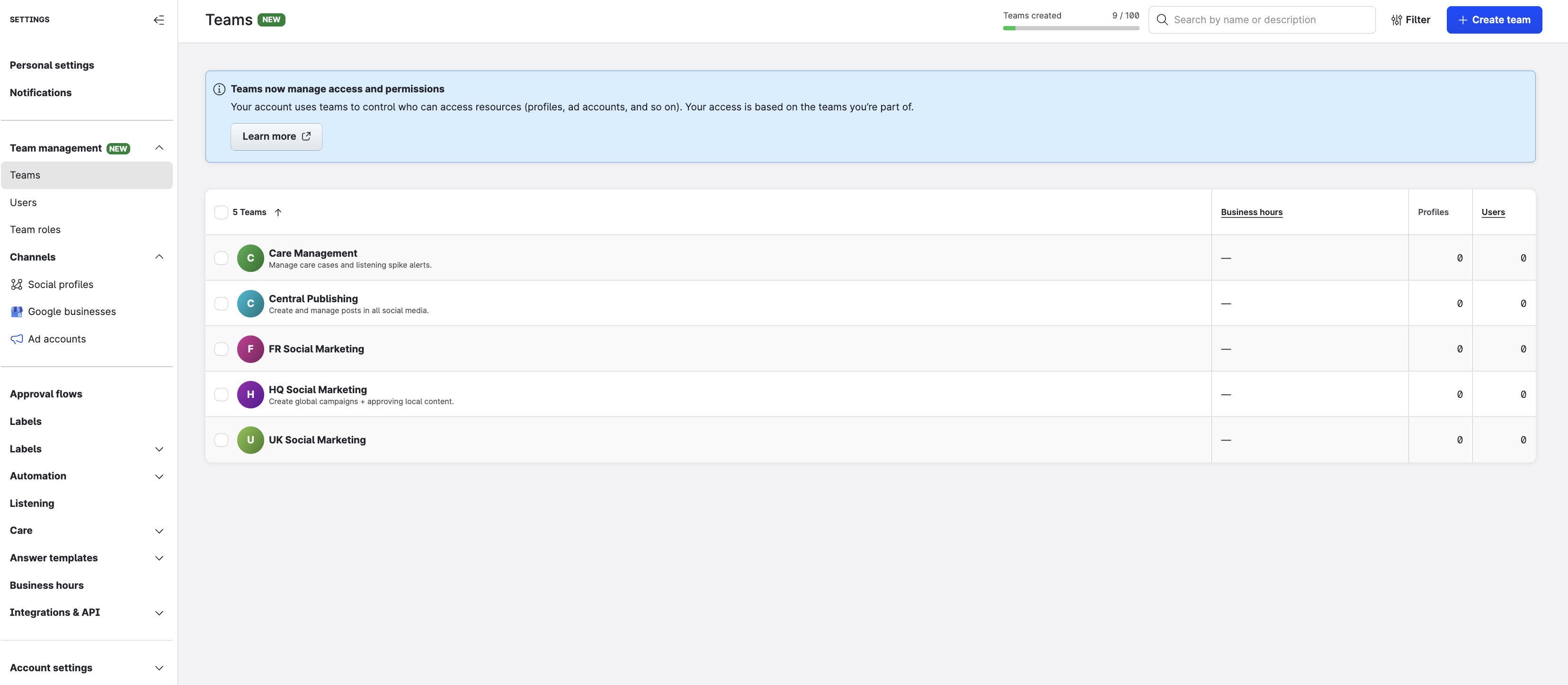Screen dimensions: 1568x685
Task: Collapse the settings sidebar icon
Action: click(159, 20)
